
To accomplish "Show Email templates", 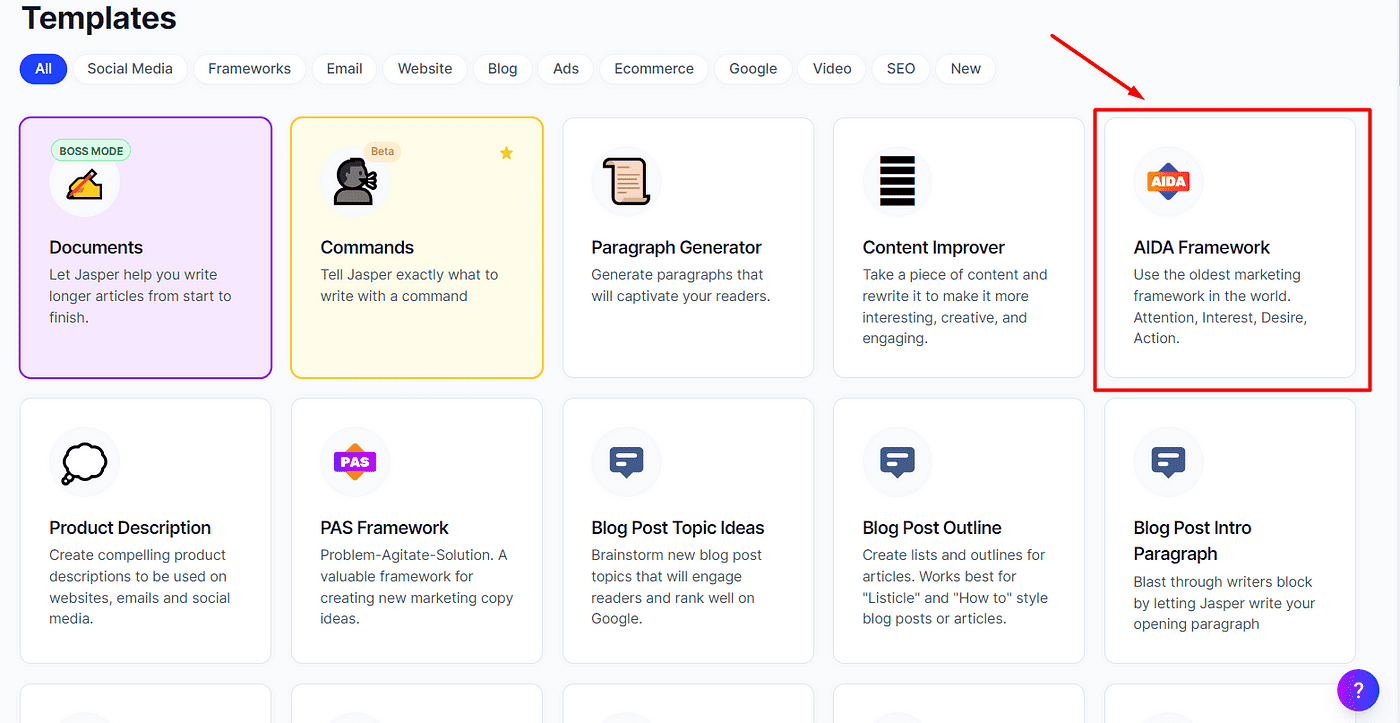I will pyautogui.click(x=344, y=69).
